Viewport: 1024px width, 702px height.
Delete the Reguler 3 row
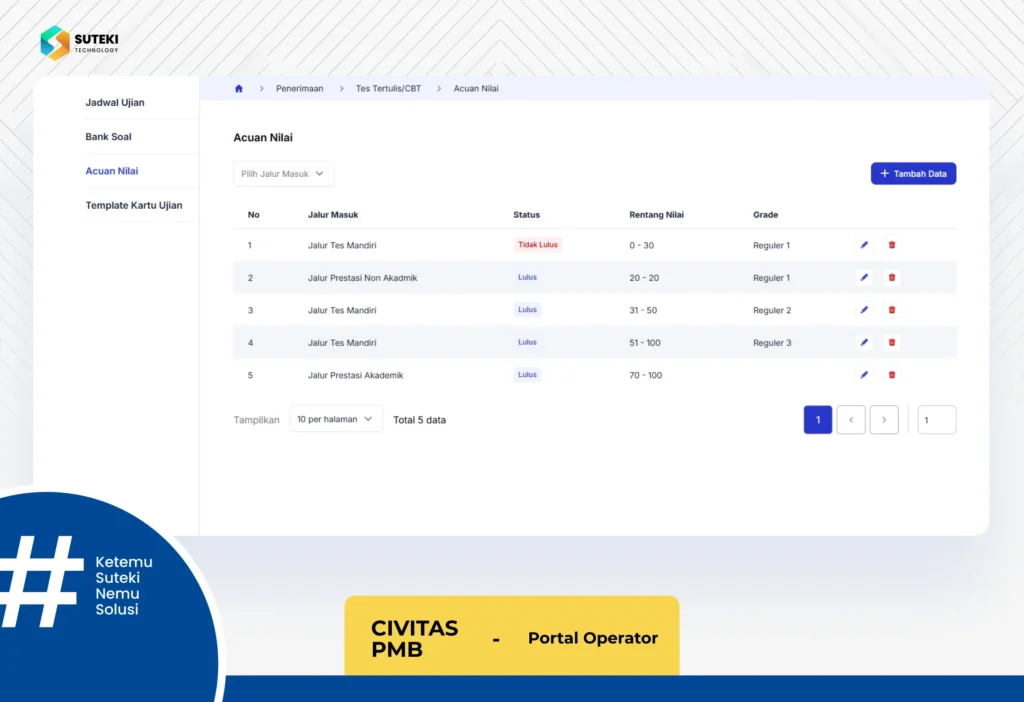(891, 342)
